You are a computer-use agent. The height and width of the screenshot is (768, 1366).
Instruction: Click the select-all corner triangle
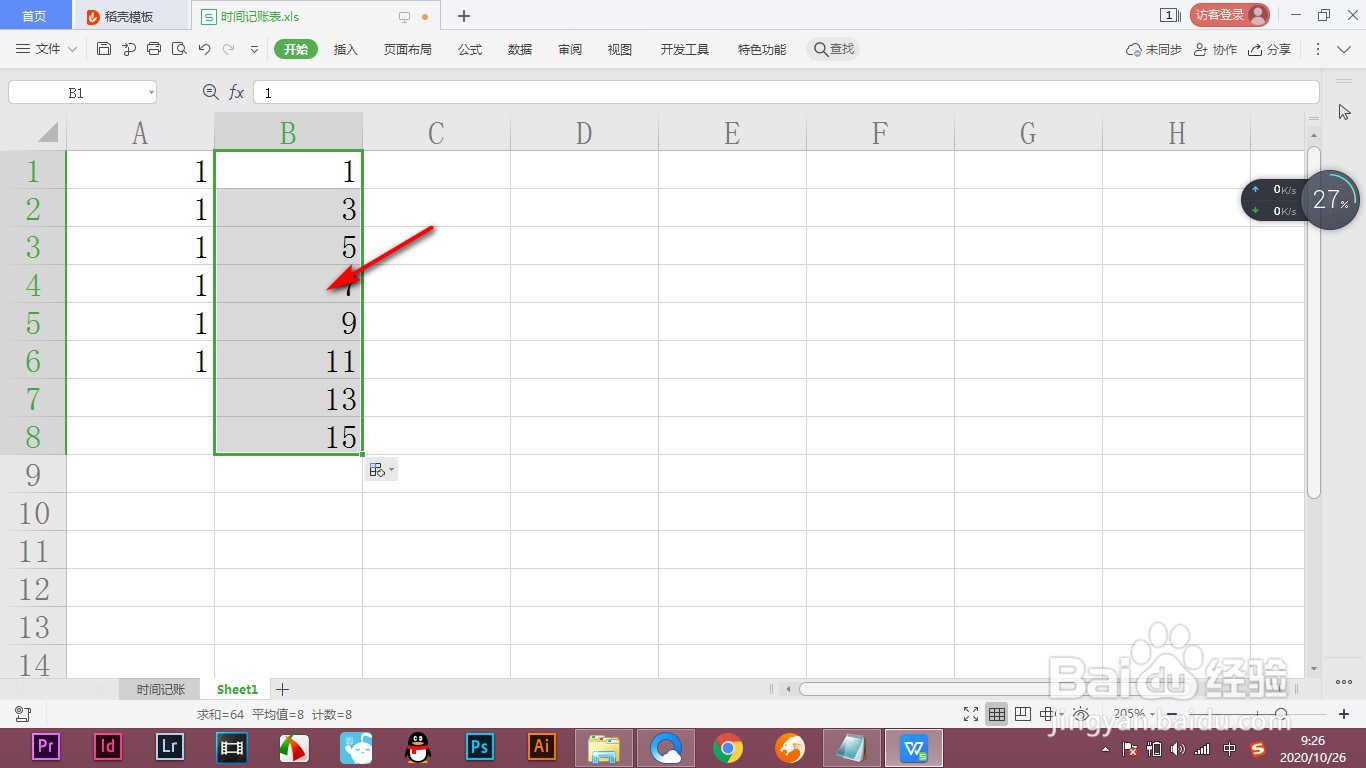pos(47,132)
